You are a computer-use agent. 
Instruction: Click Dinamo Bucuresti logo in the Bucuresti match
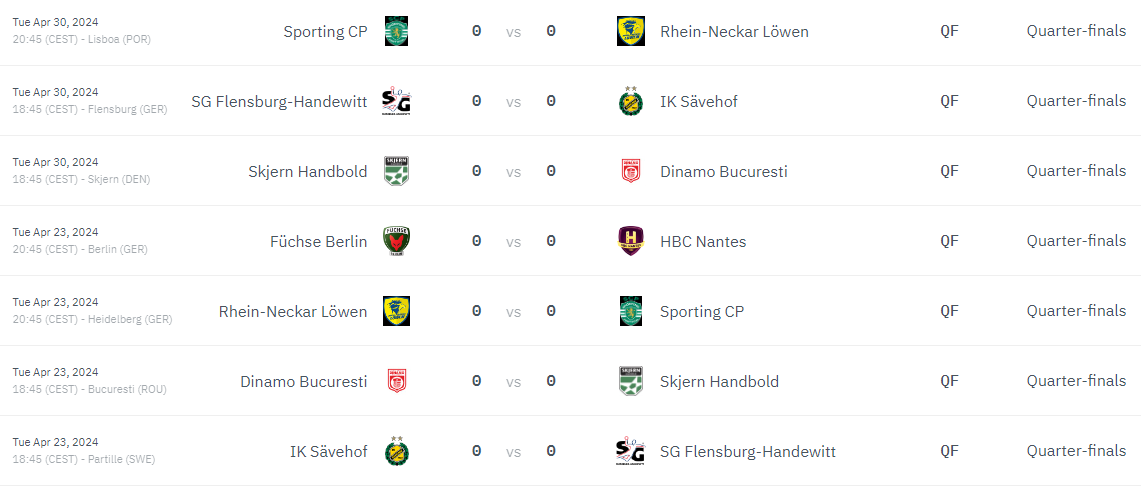coord(396,381)
